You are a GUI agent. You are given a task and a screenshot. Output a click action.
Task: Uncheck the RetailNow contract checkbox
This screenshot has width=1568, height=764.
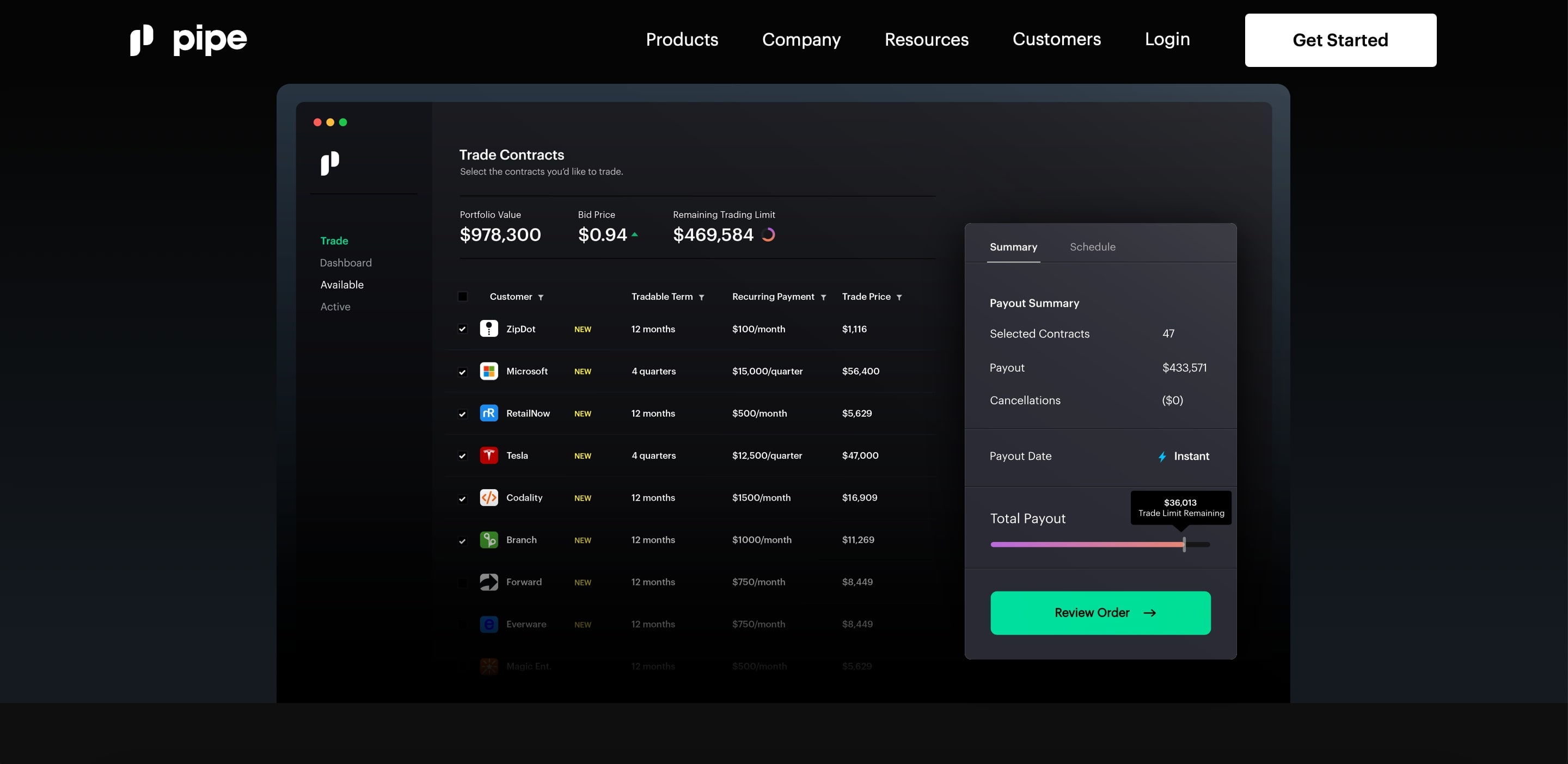coord(463,414)
